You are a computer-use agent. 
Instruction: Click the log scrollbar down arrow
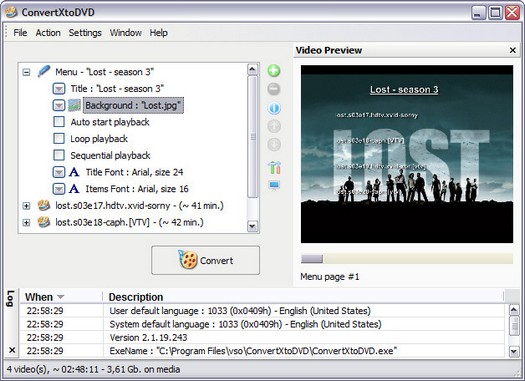pos(514,351)
